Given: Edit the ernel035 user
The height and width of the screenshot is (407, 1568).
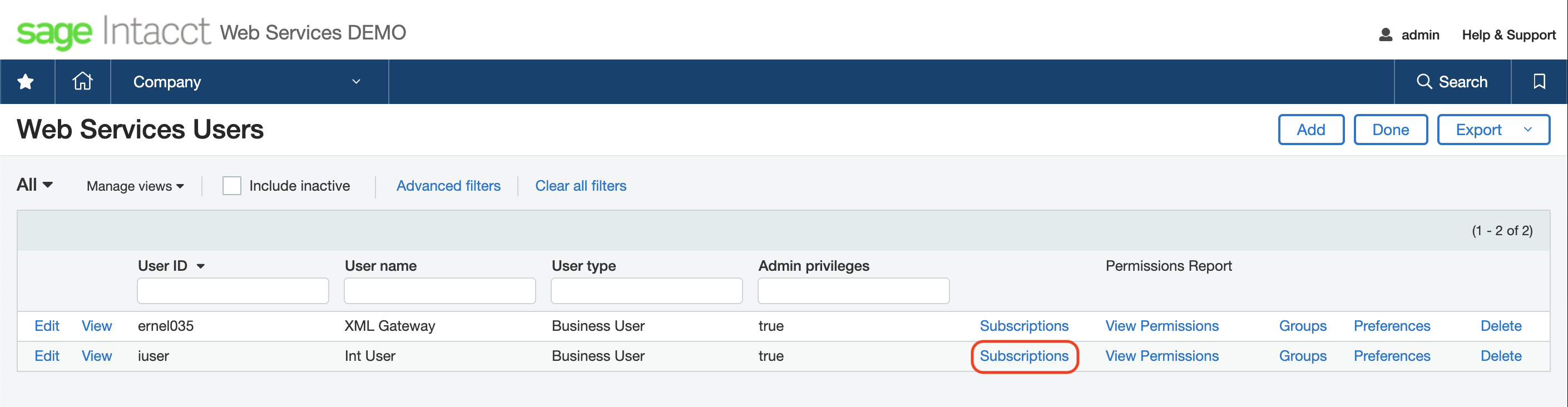Looking at the screenshot, I should 47,326.
